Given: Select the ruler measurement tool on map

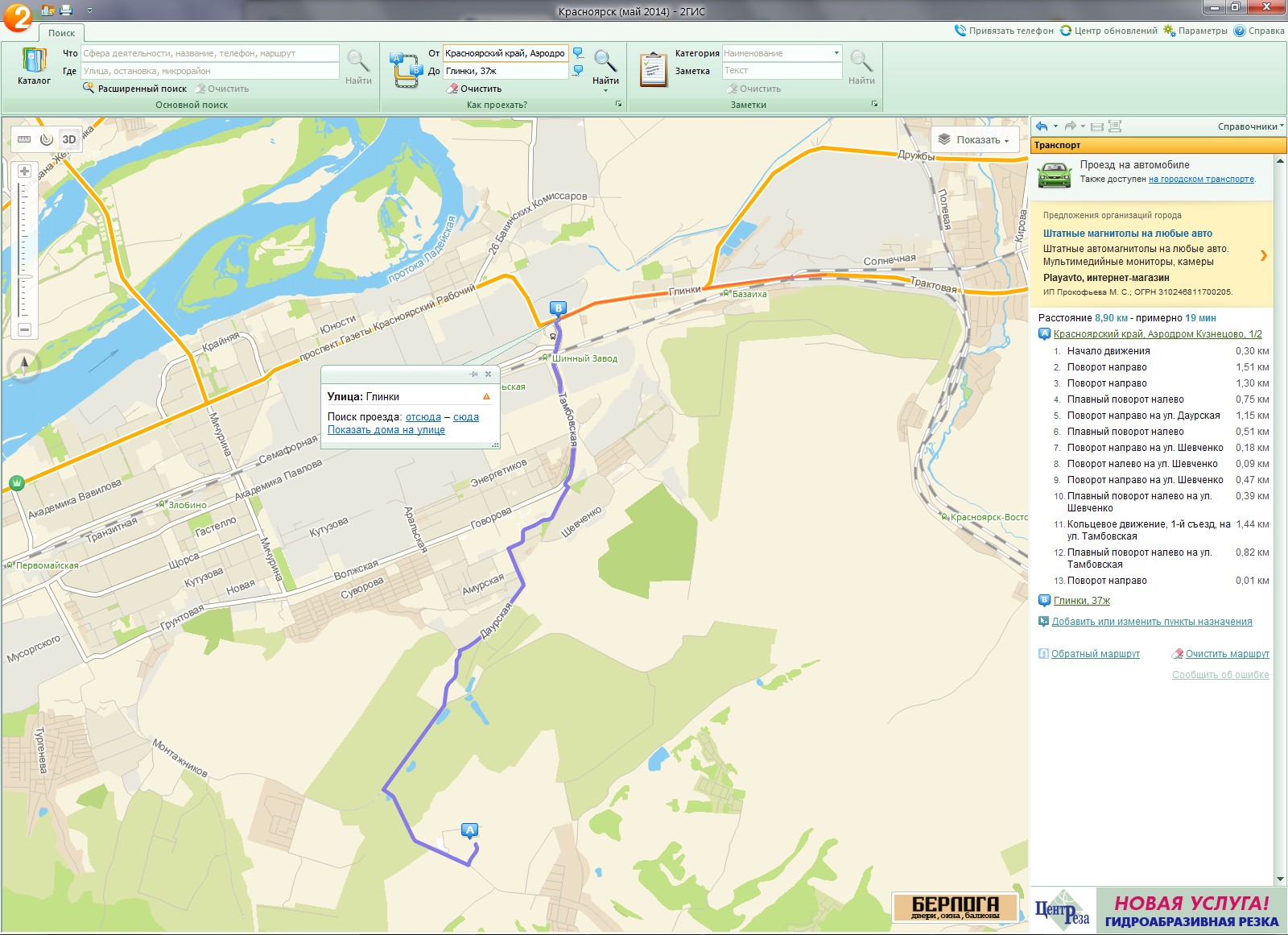Looking at the screenshot, I should pos(24,139).
